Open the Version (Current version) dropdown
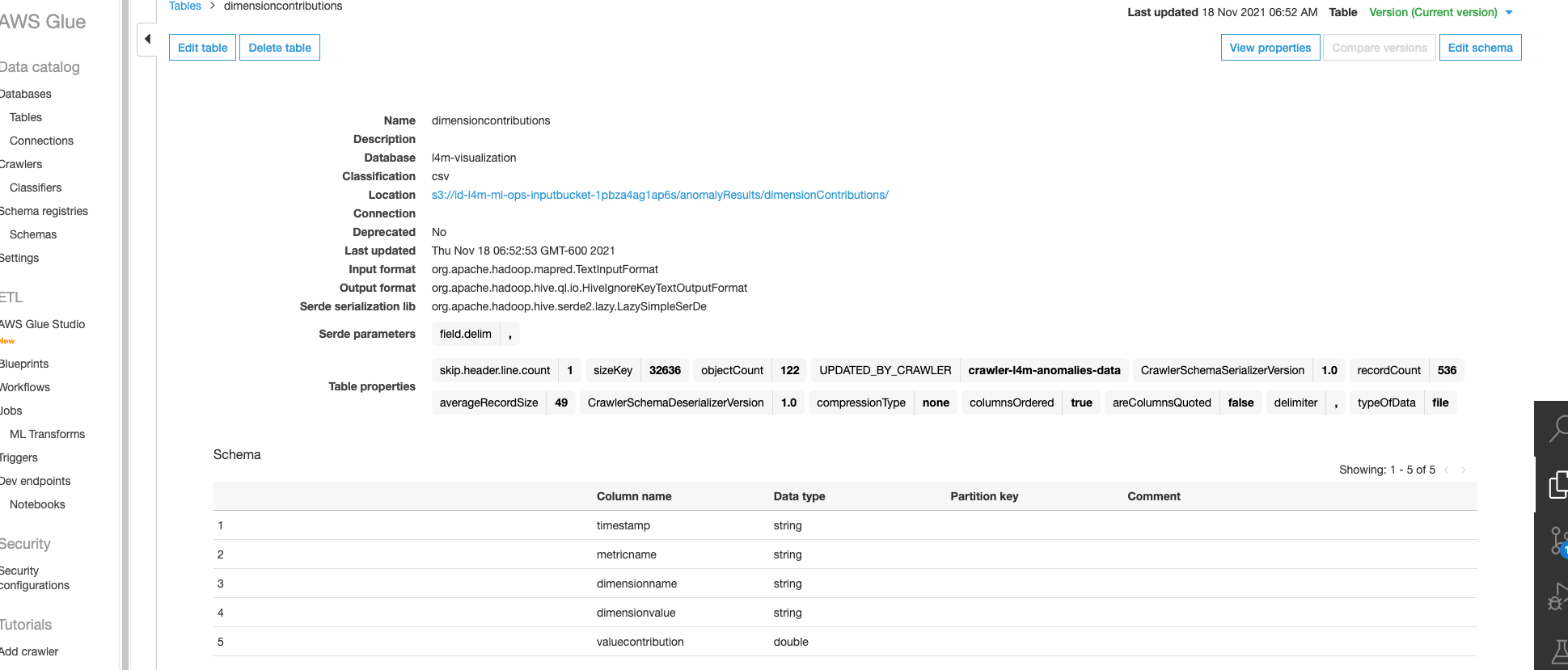1568x670 pixels. 1440,12
